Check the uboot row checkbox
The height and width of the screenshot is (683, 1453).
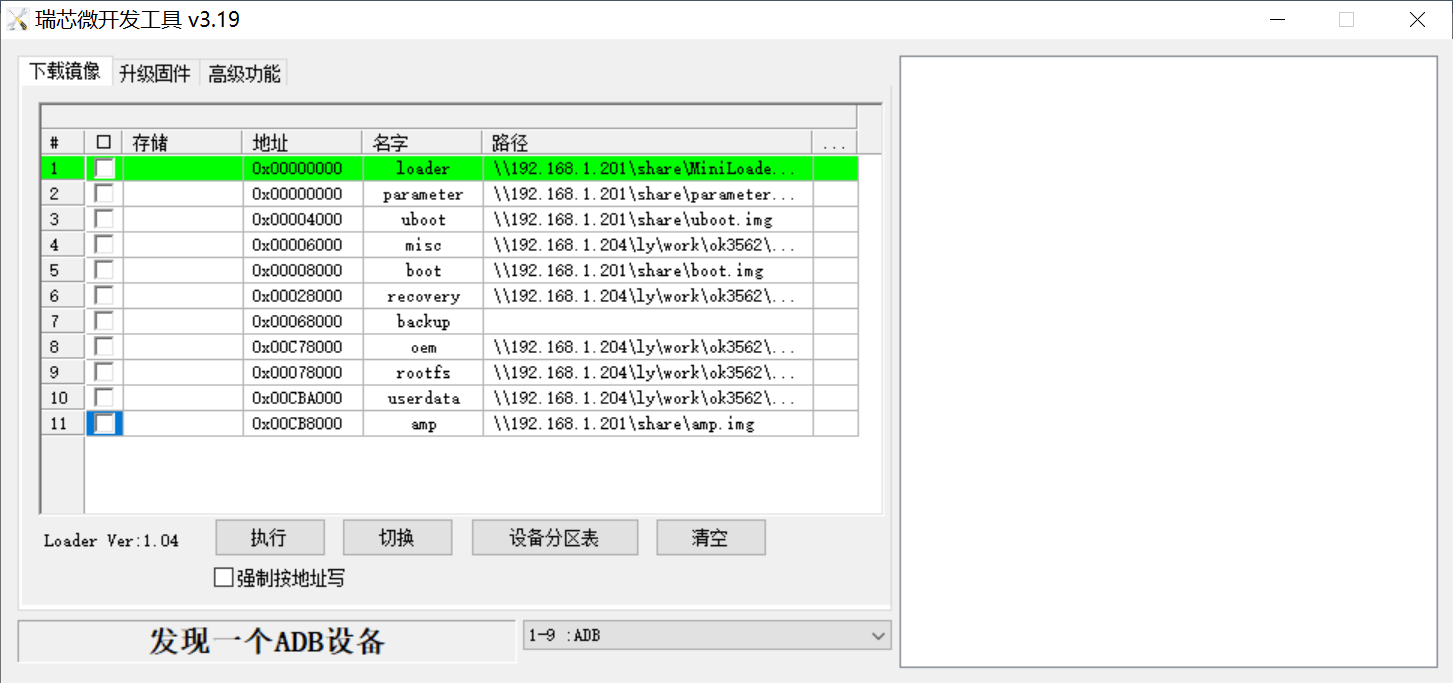tap(104, 219)
